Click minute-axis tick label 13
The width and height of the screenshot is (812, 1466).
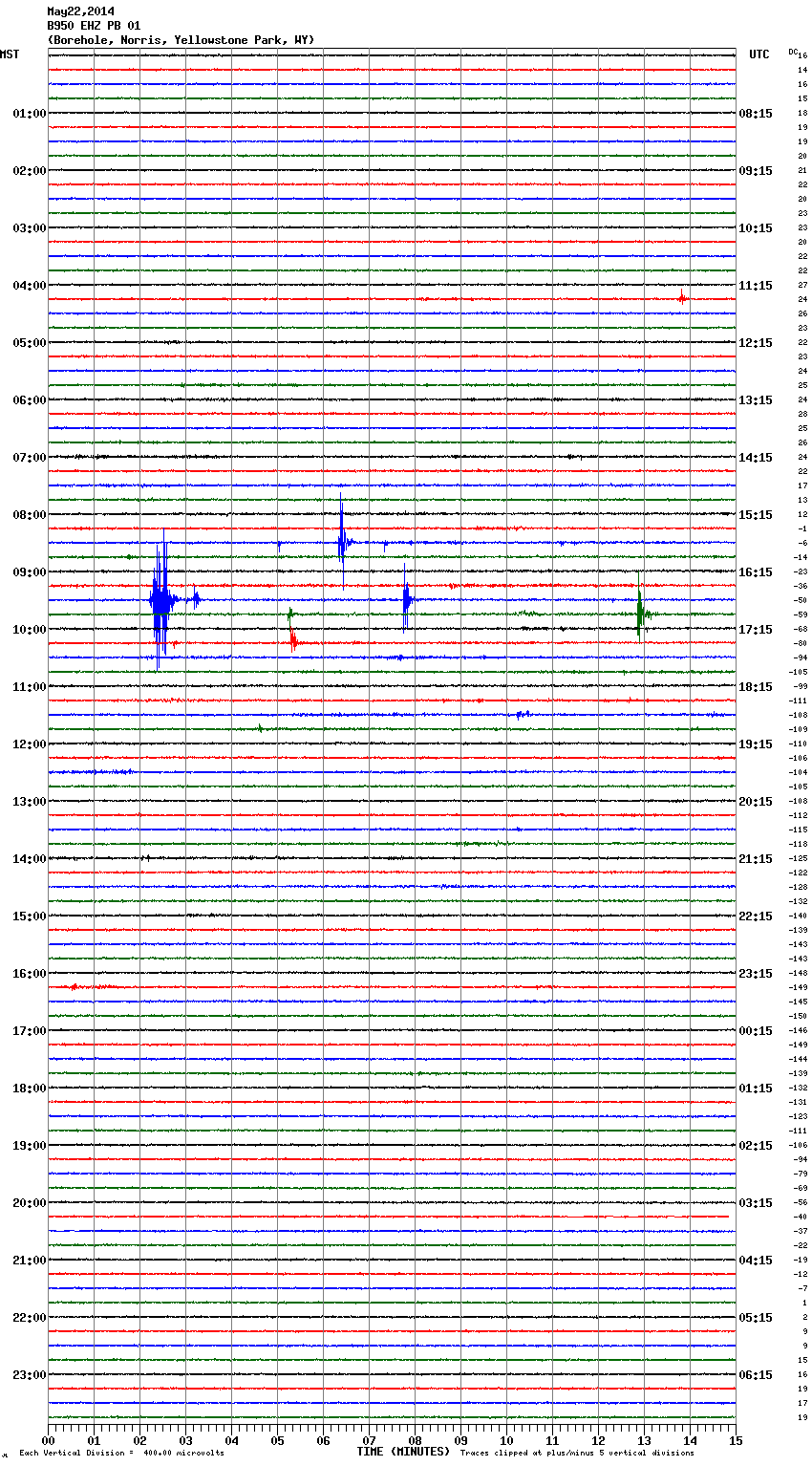(644, 1439)
